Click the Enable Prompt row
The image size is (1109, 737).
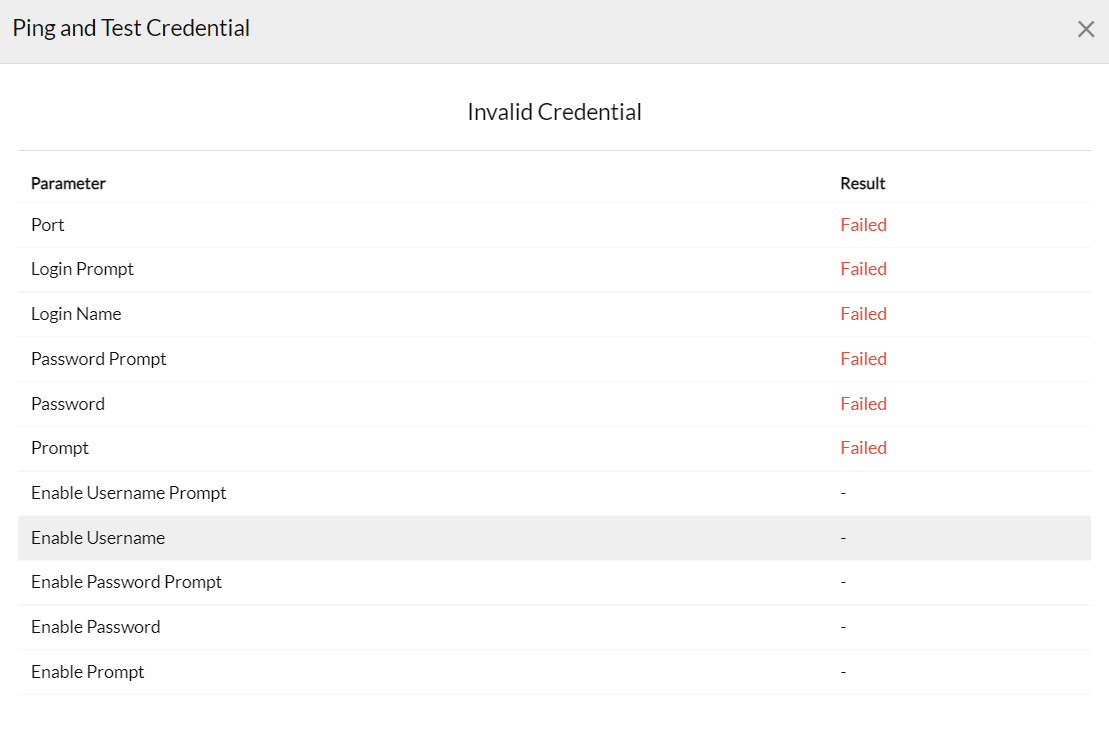pos(88,672)
